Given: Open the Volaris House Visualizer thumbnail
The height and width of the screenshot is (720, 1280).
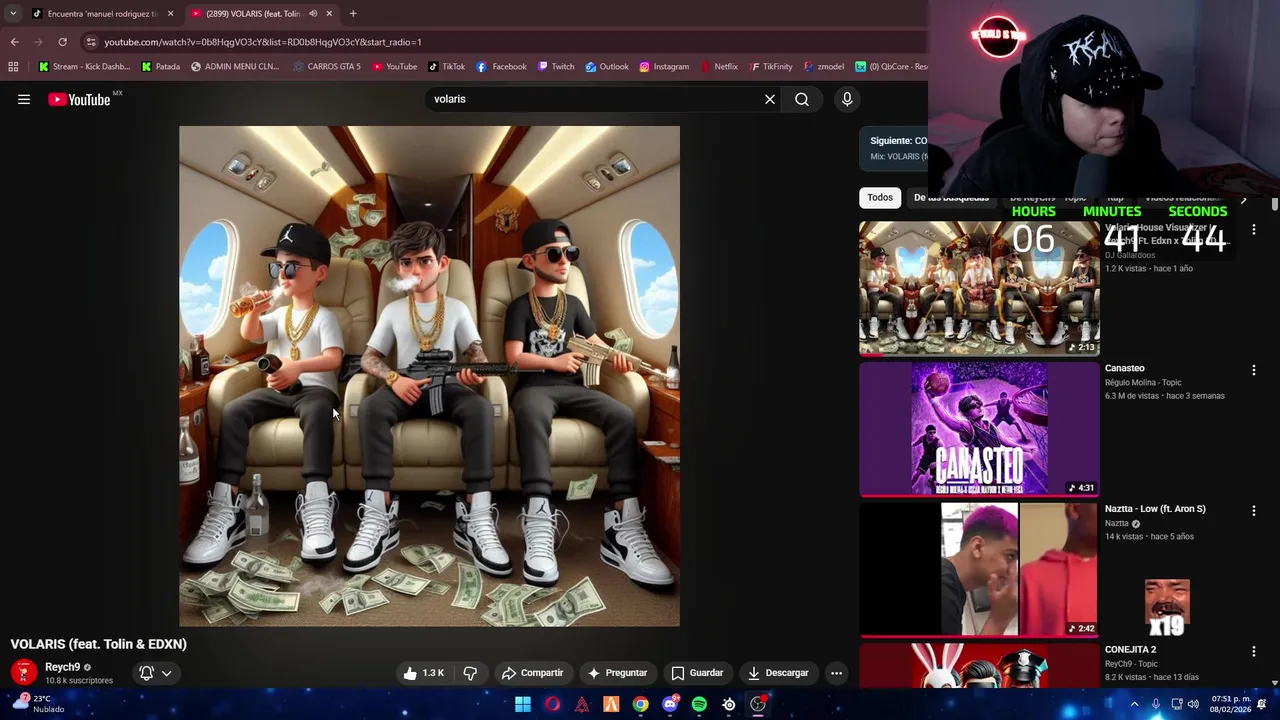Looking at the screenshot, I should tap(979, 288).
